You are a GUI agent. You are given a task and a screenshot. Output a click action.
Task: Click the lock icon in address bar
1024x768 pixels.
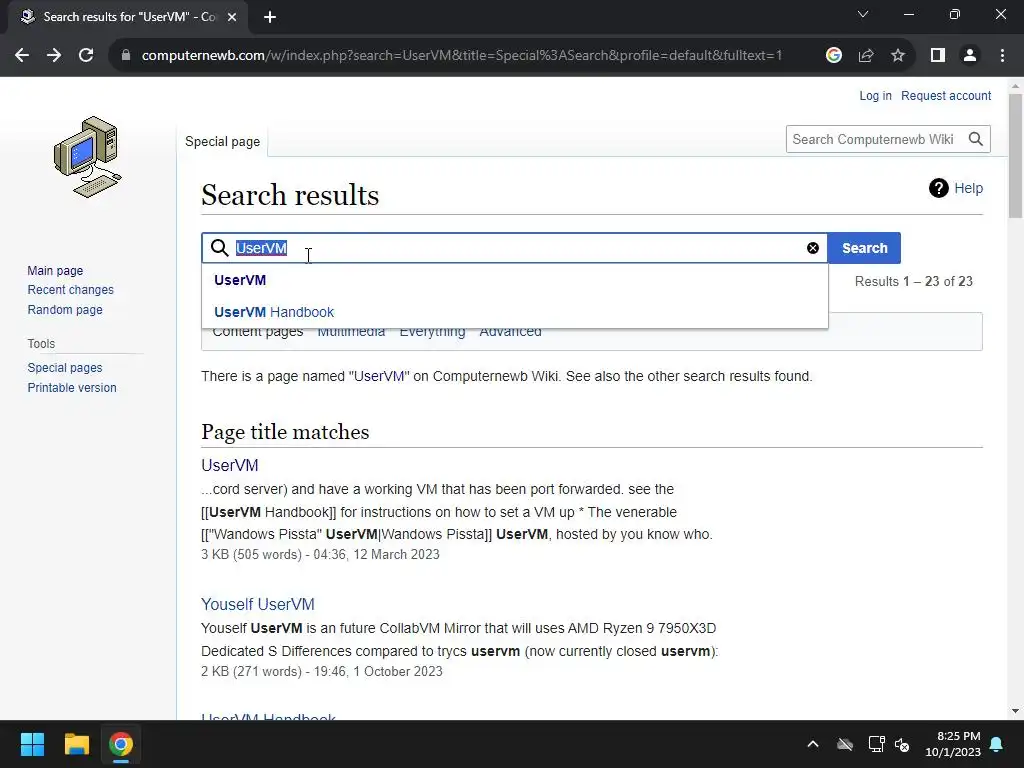(x=126, y=56)
